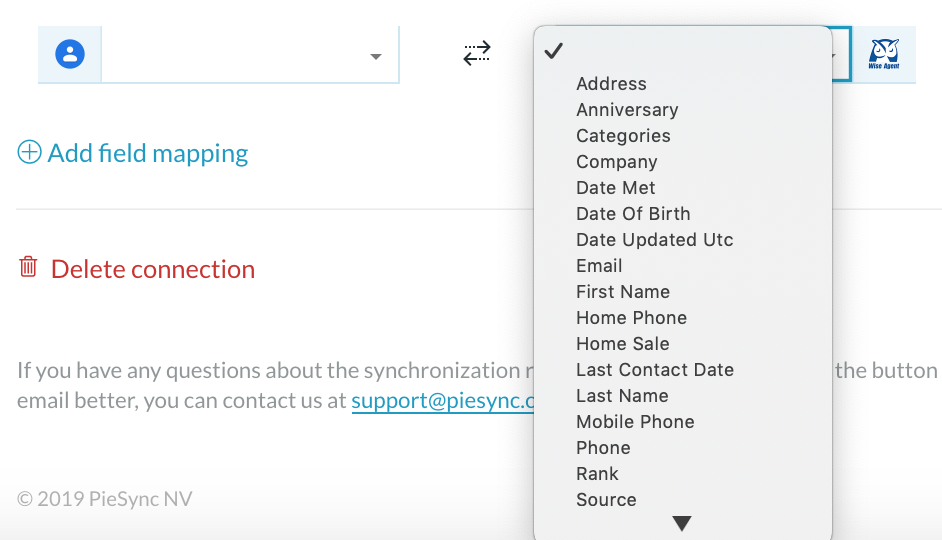The image size is (942, 540).
Task: Open the support@piesync email link
Action: pos(443,401)
